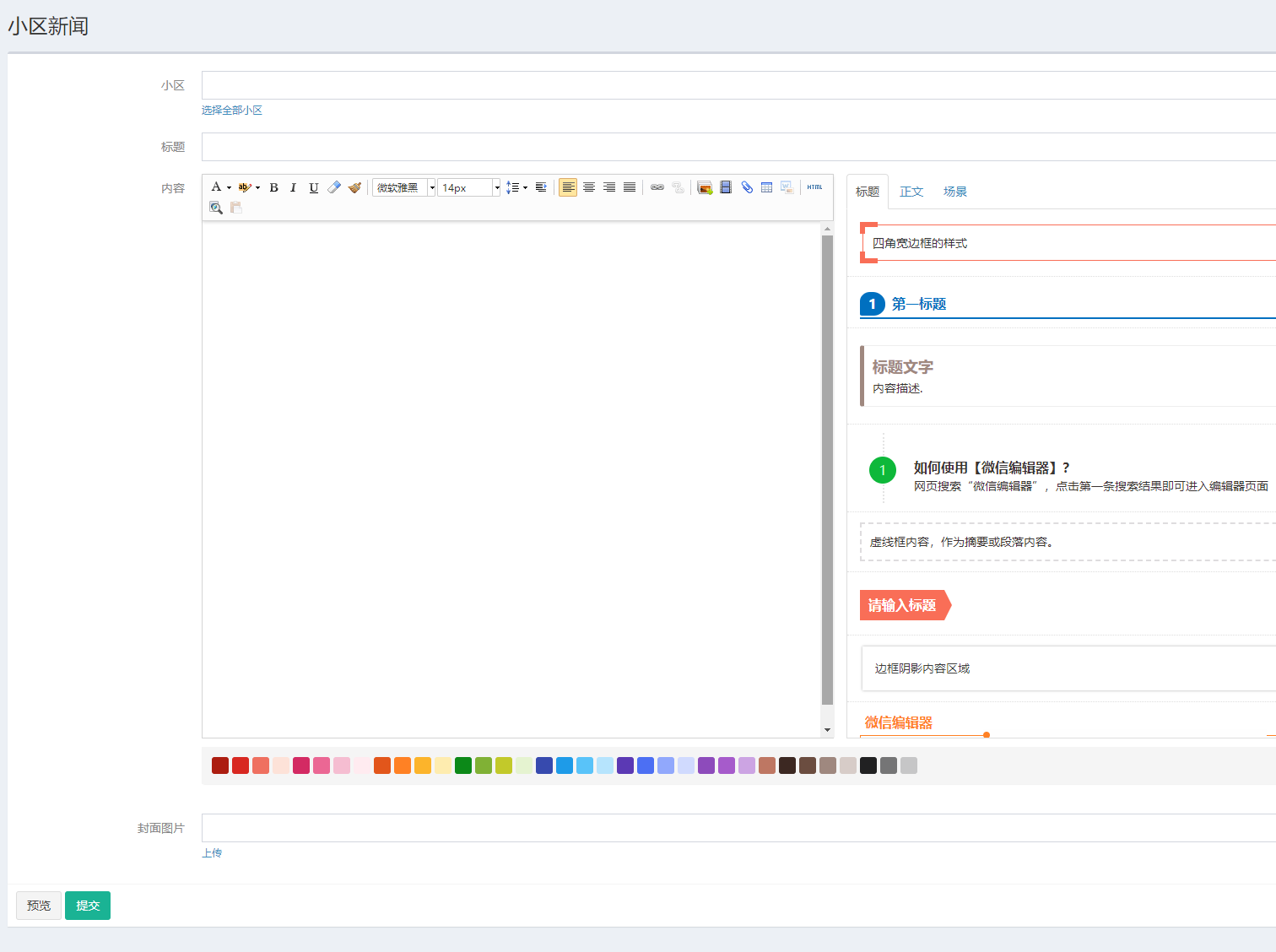Viewport: 1276px width, 952px height.
Task: Switch to the 标题 template tab
Action: (x=868, y=192)
